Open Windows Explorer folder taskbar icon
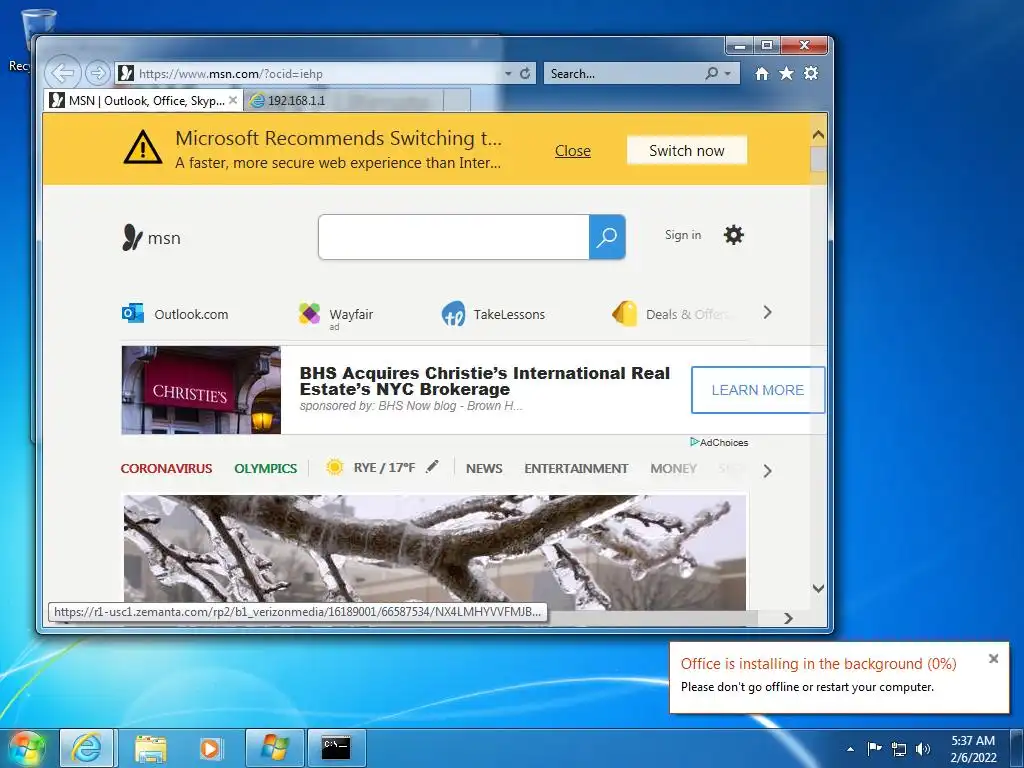This screenshot has width=1024, height=768. point(150,748)
